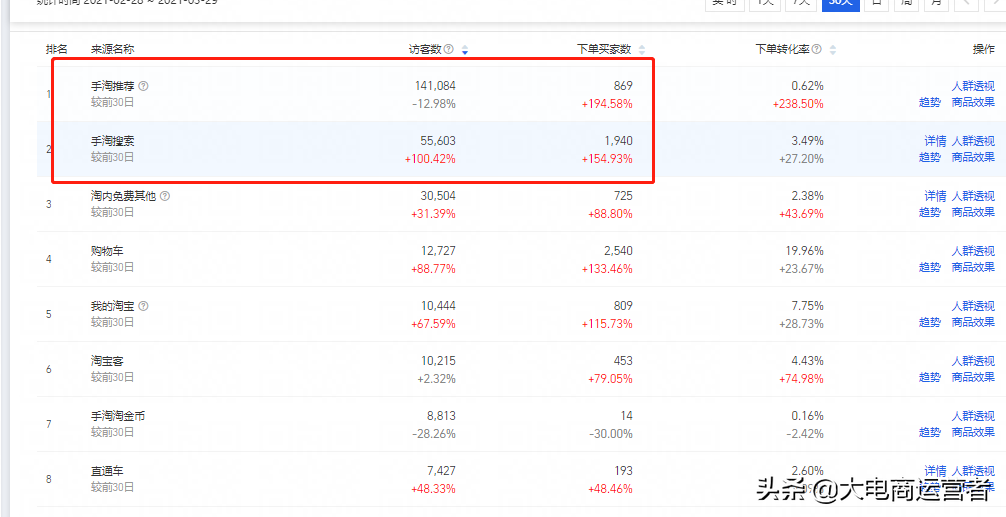Click the 排名 column header

coord(56,49)
